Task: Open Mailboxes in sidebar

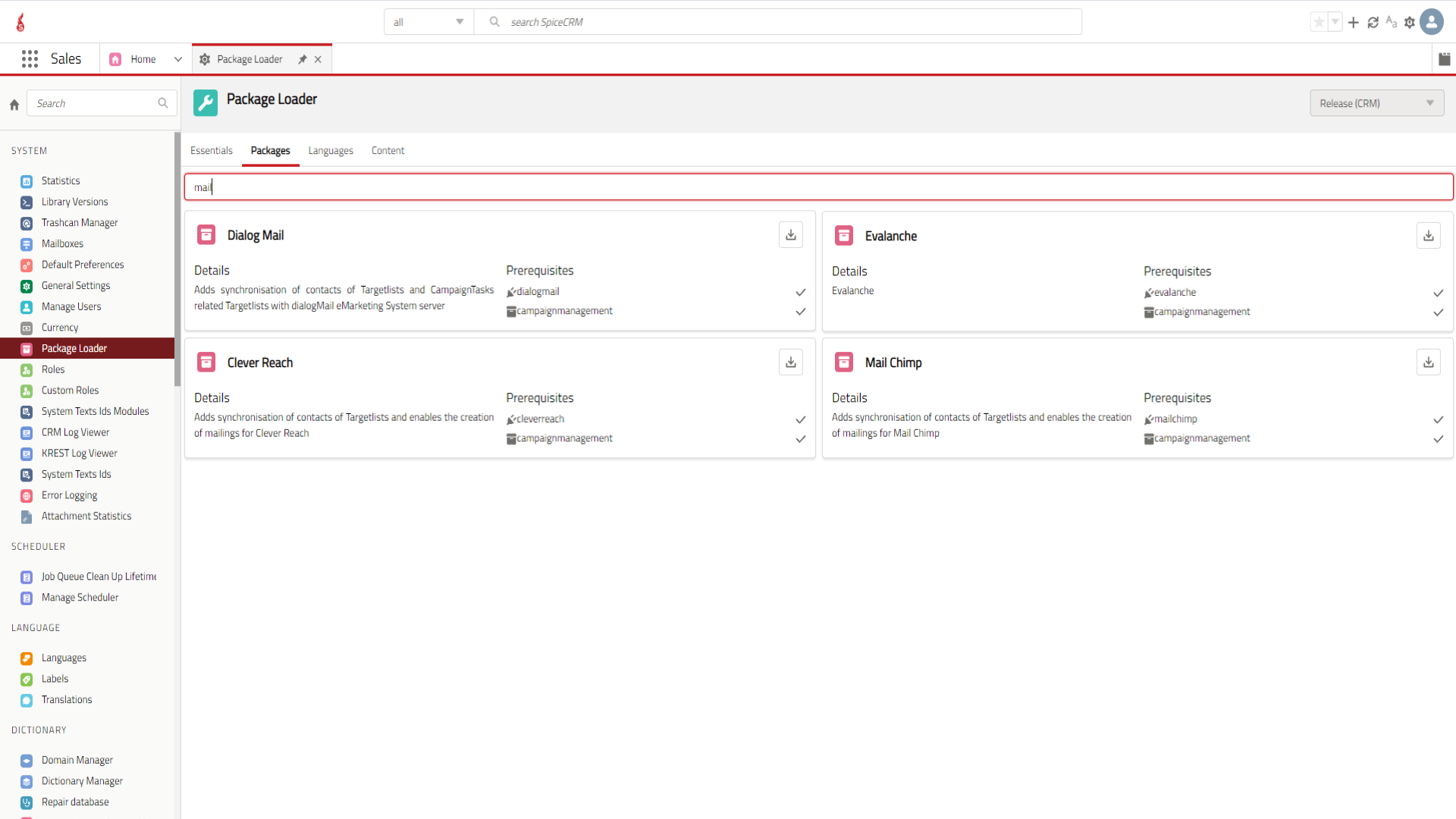Action: pyautogui.click(x=62, y=244)
